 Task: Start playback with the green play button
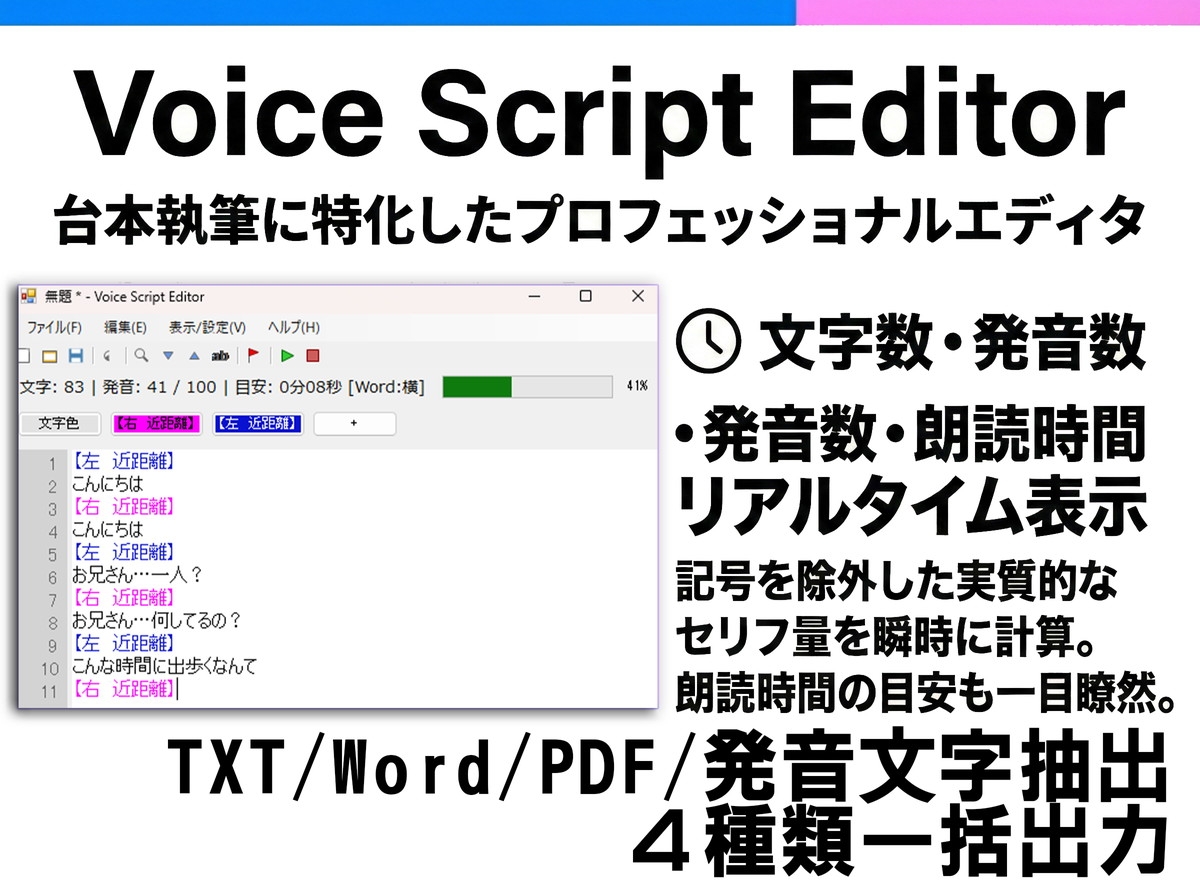(287, 355)
